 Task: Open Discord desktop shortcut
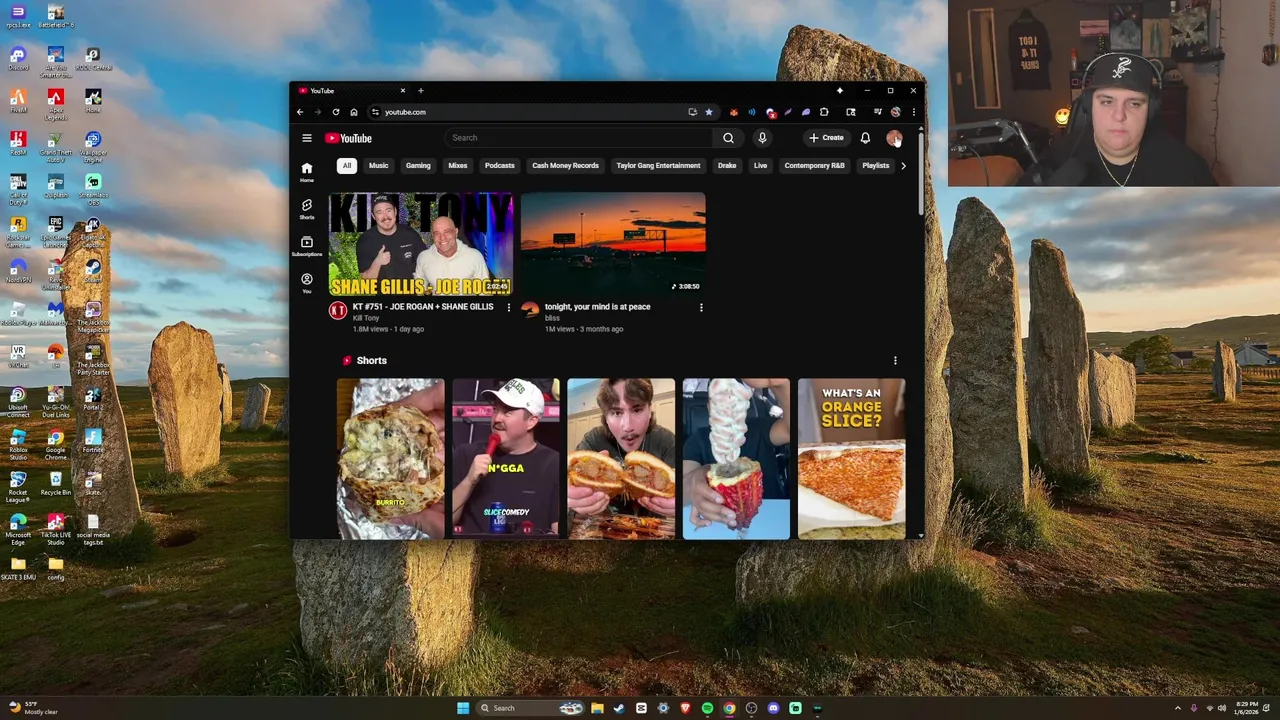pyautogui.click(x=18, y=59)
